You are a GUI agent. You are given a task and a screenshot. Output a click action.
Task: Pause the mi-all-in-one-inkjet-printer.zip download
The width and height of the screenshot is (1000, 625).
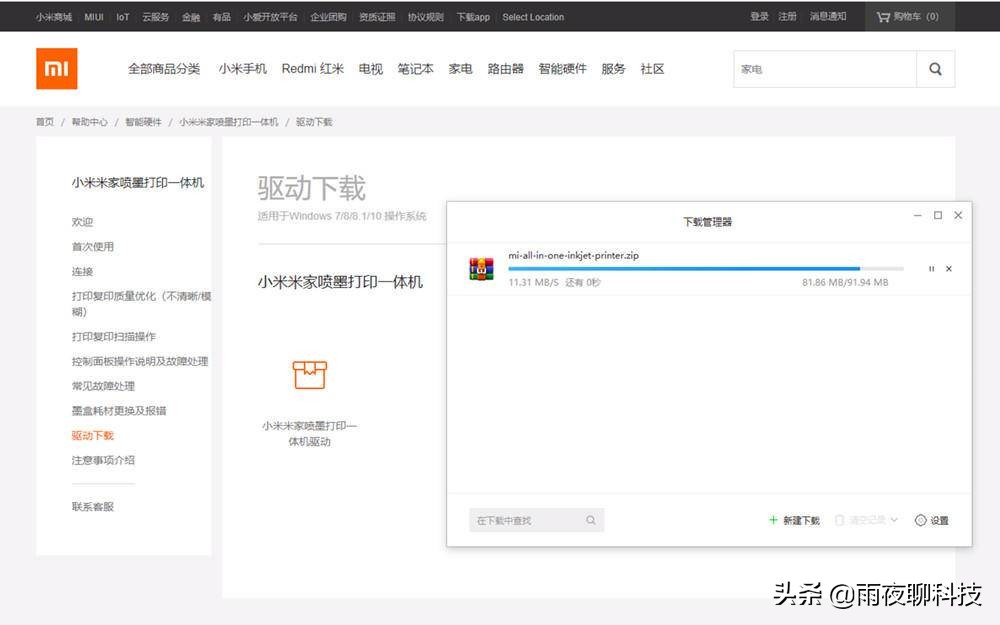pyautogui.click(x=931, y=268)
